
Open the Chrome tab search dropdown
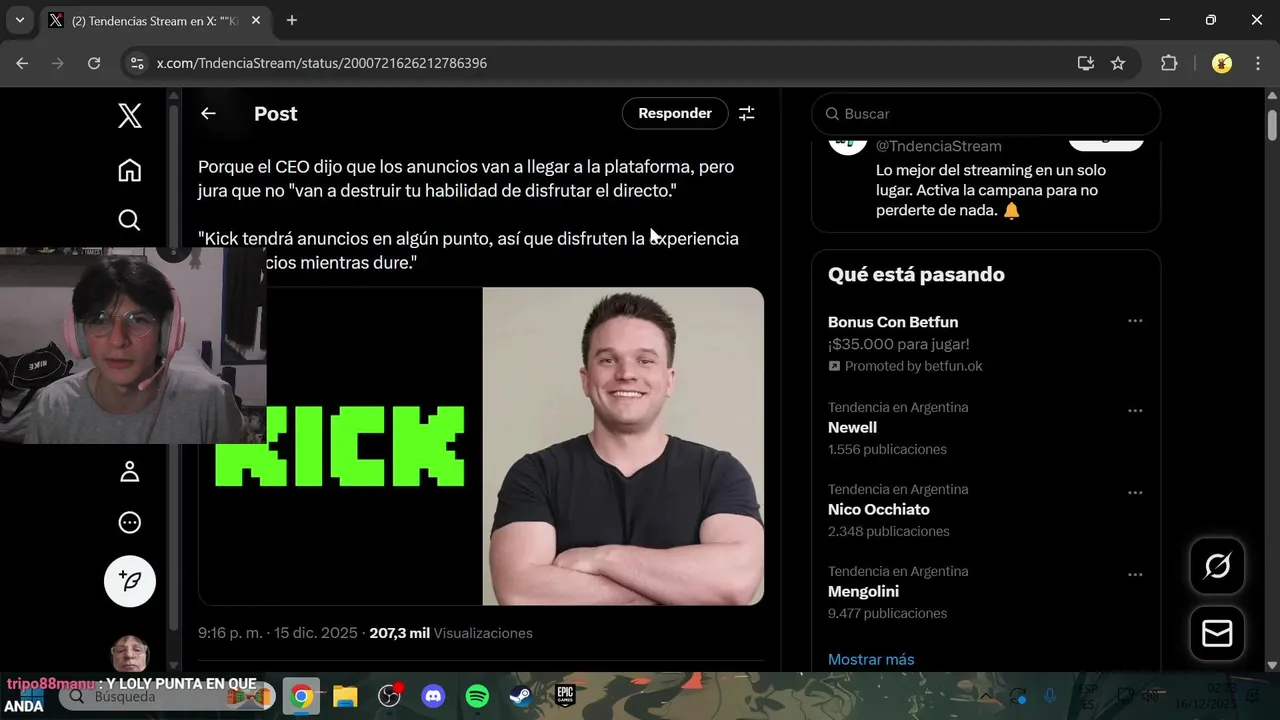pyautogui.click(x=19, y=20)
